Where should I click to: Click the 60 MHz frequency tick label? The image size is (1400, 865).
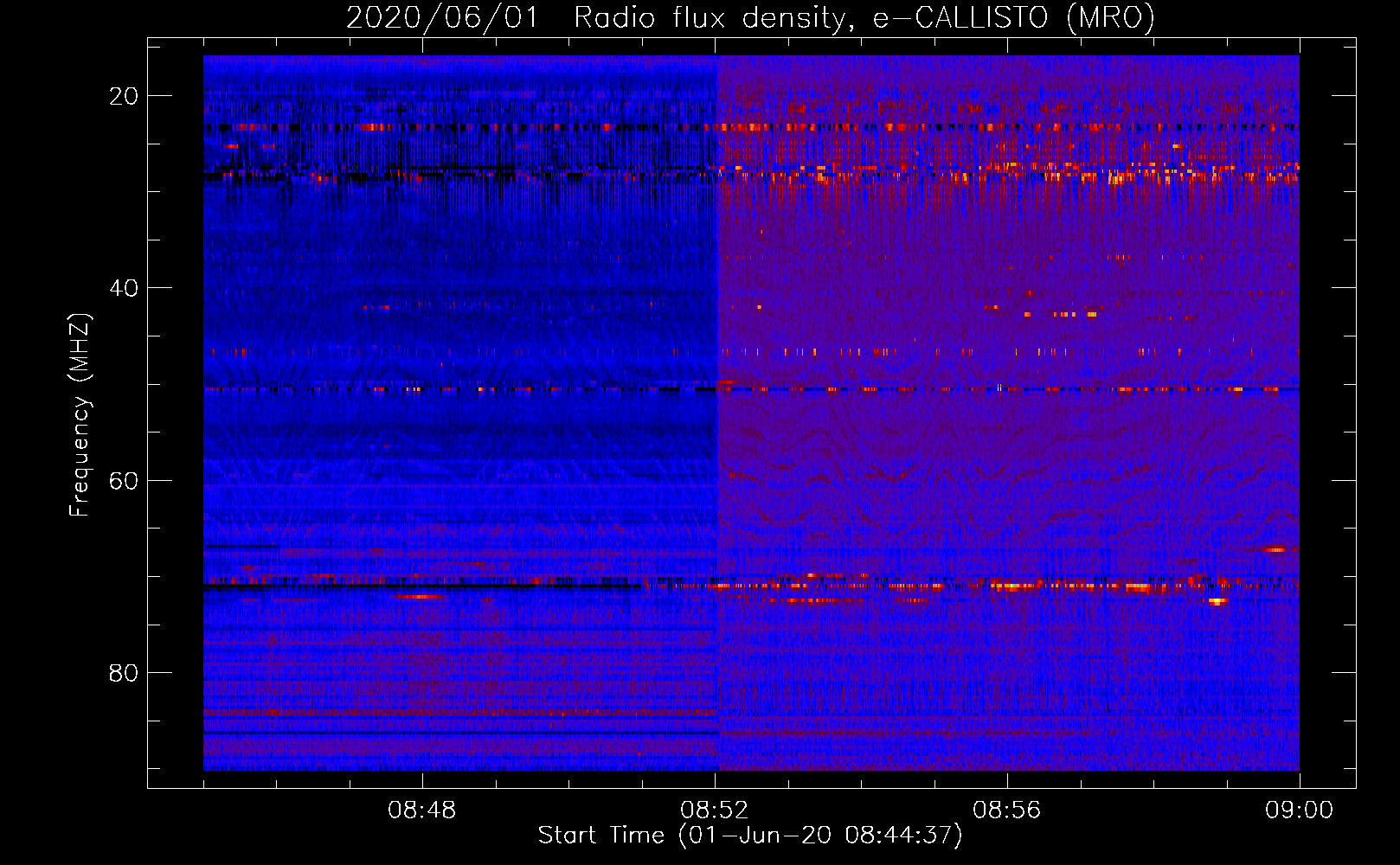pos(124,480)
